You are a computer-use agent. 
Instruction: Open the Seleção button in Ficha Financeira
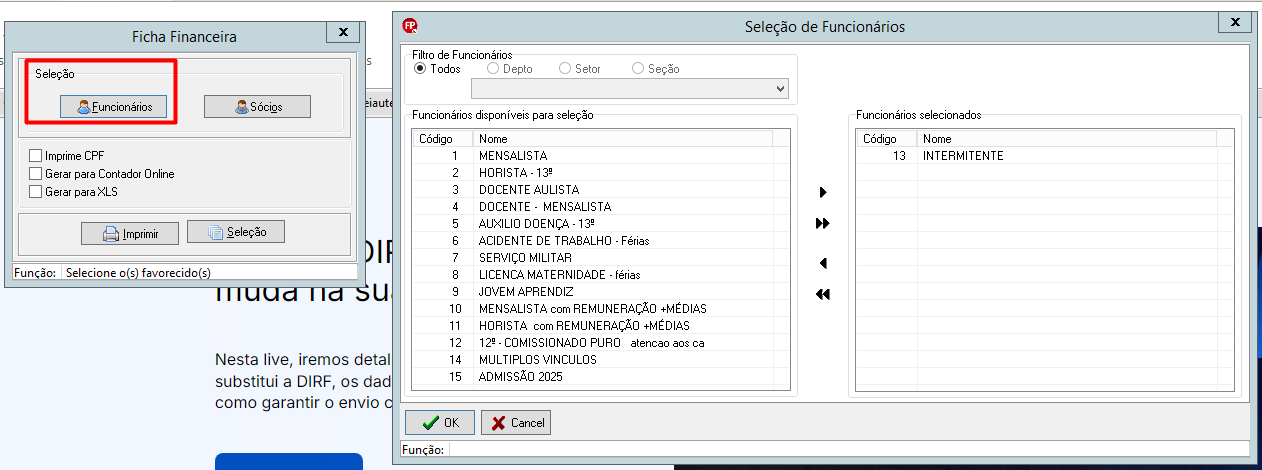[x=235, y=232]
